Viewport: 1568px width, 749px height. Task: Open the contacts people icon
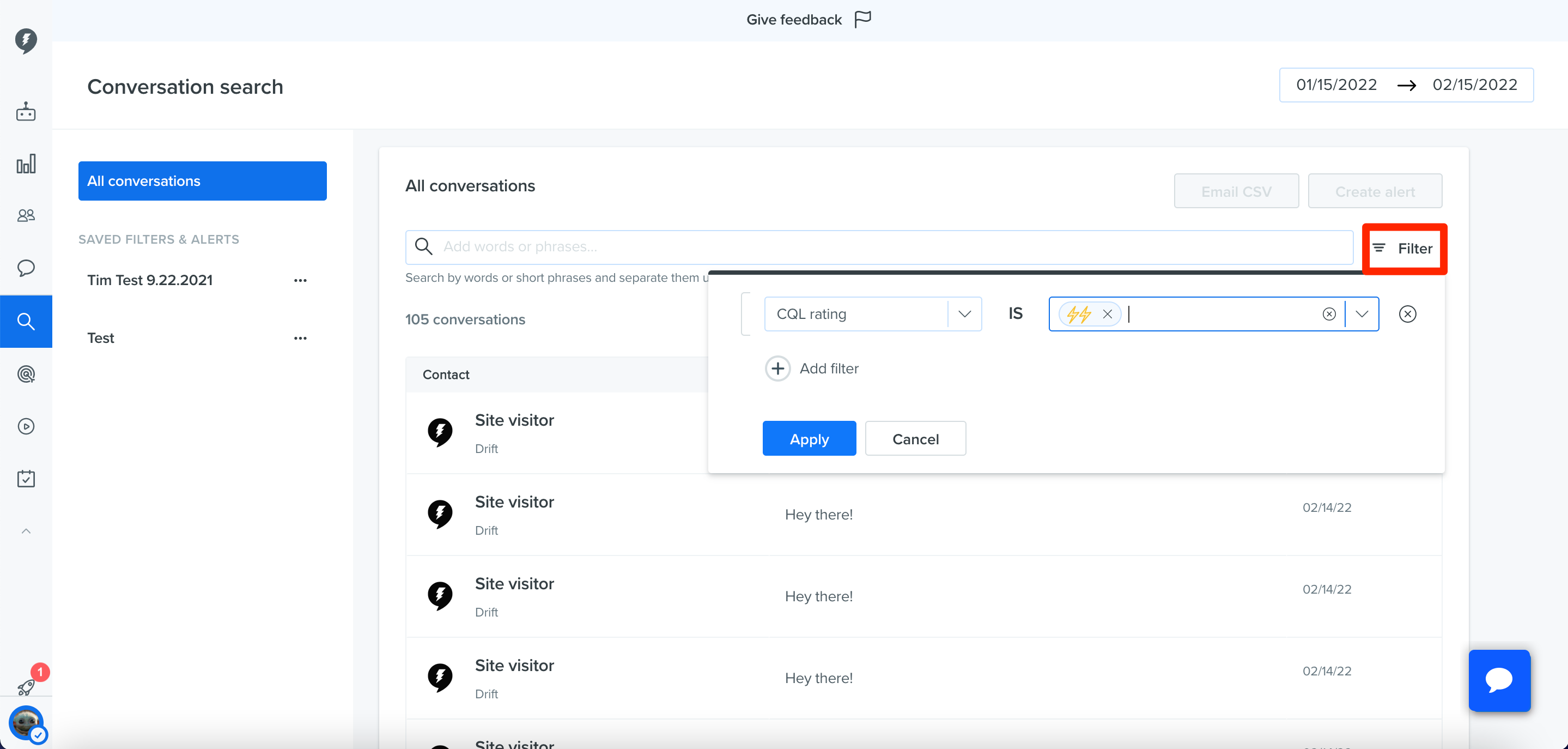26,215
